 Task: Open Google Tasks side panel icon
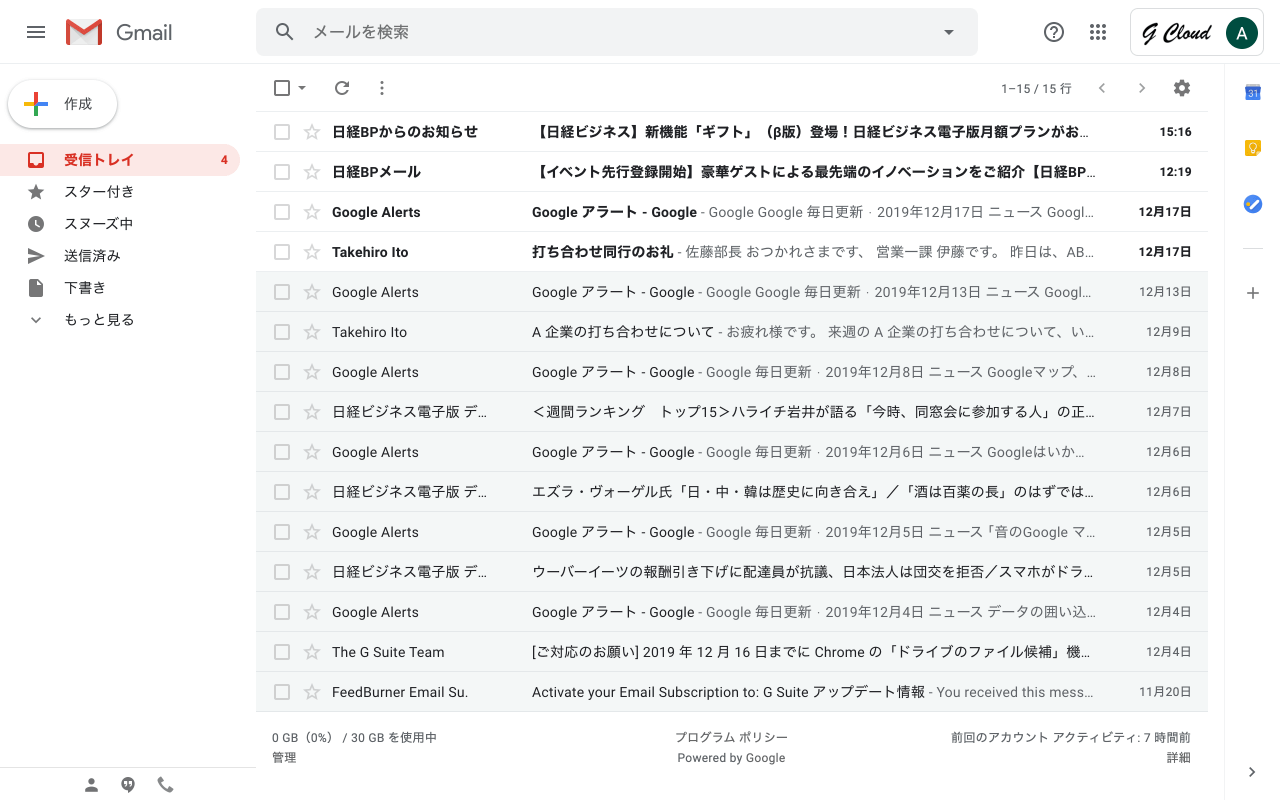[x=1252, y=204]
